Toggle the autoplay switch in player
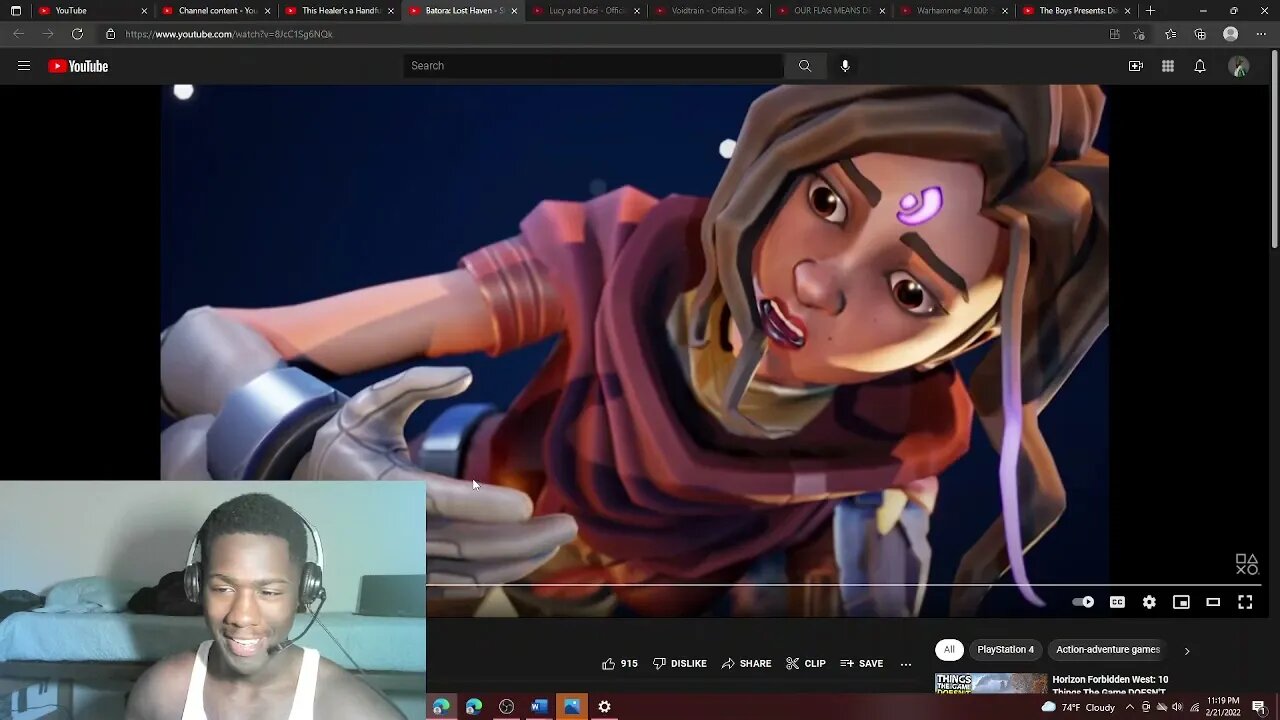Screen dimensions: 1280x720 [1083, 602]
